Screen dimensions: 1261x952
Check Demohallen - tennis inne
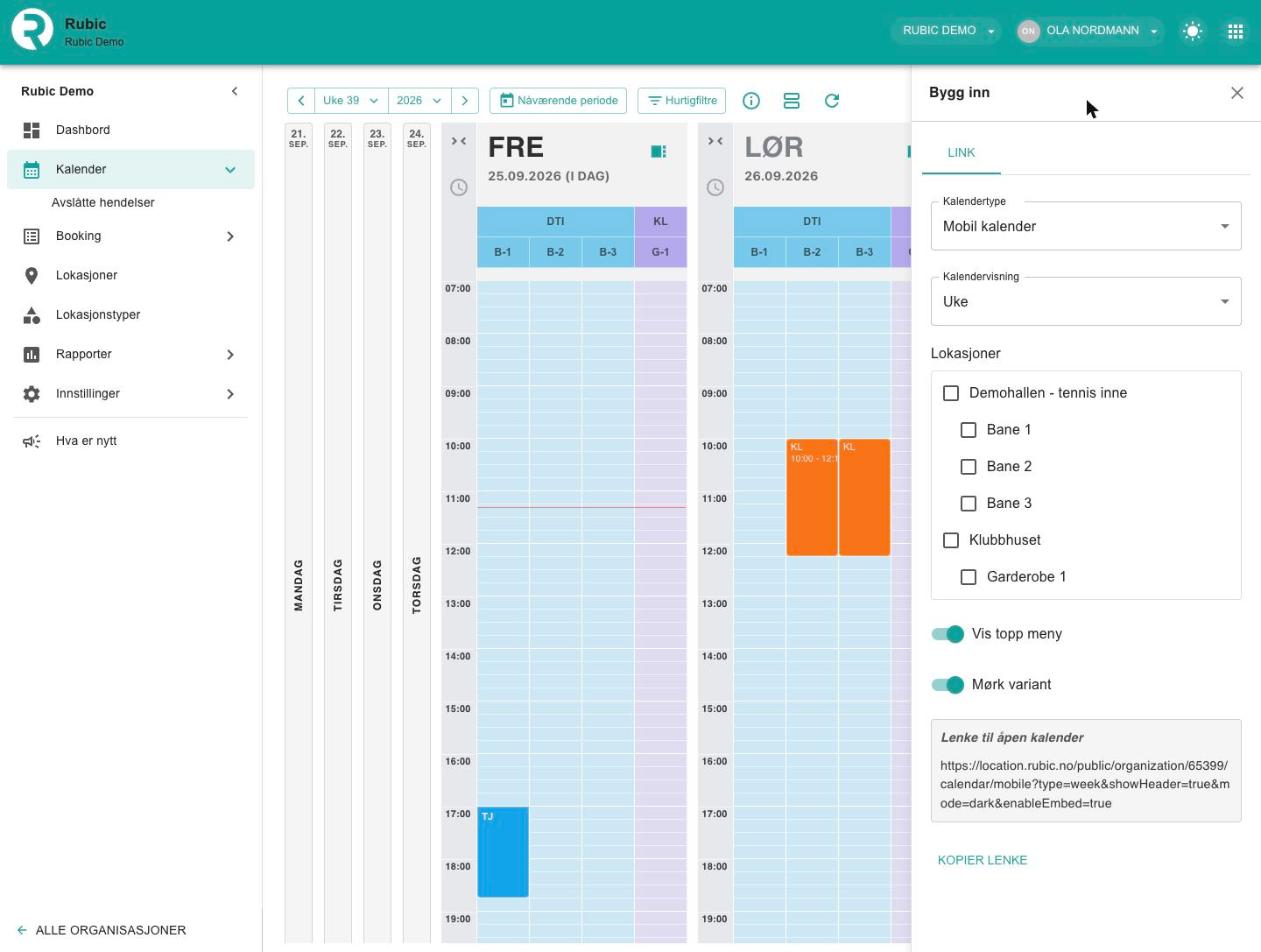click(x=951, y=393)
